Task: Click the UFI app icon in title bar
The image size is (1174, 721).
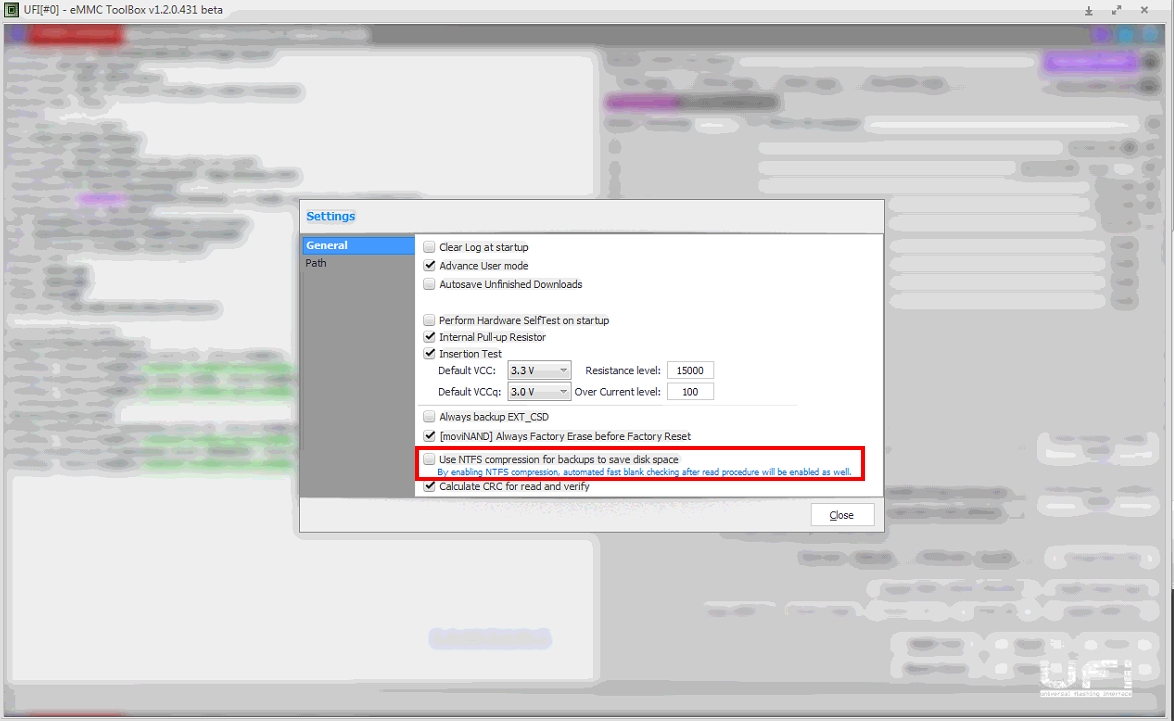Action: pos(11,10)
